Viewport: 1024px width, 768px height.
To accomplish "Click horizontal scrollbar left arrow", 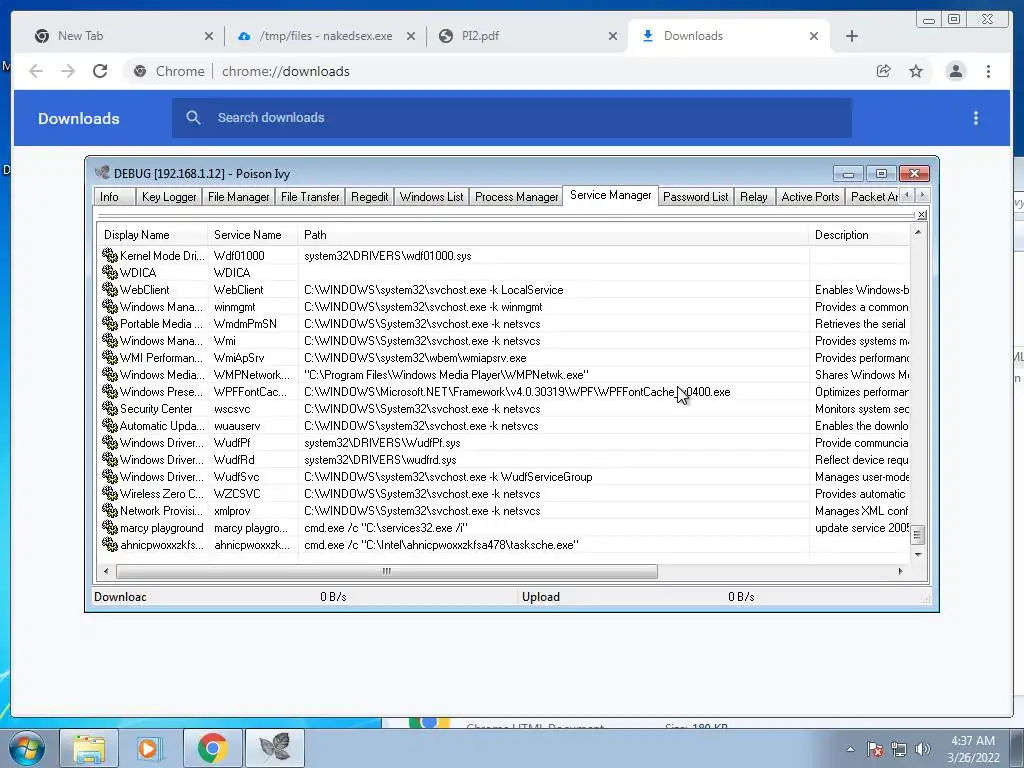I will (106, 571).
